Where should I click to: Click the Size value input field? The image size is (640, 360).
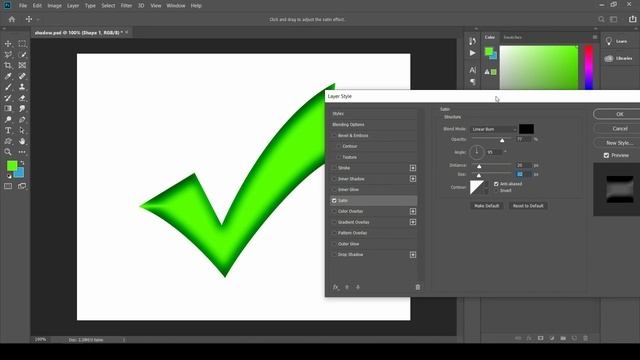[524, 174]
